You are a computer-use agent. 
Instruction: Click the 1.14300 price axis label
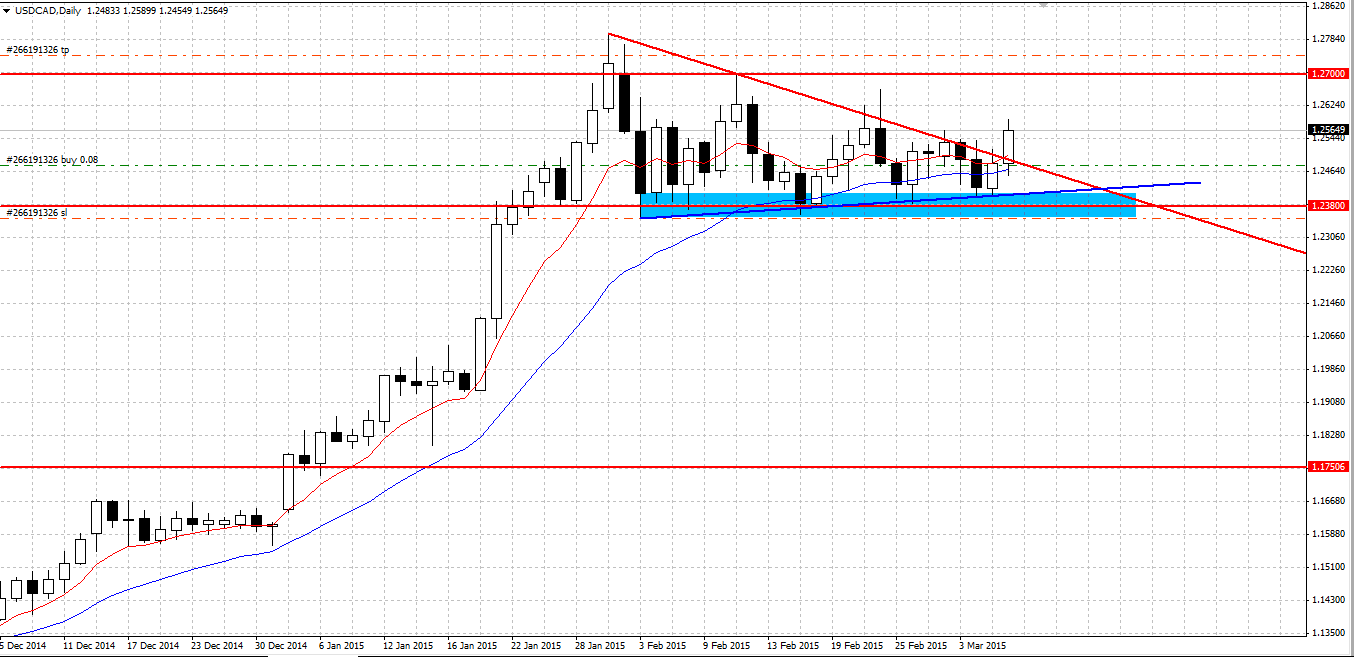click(1329, 600)
